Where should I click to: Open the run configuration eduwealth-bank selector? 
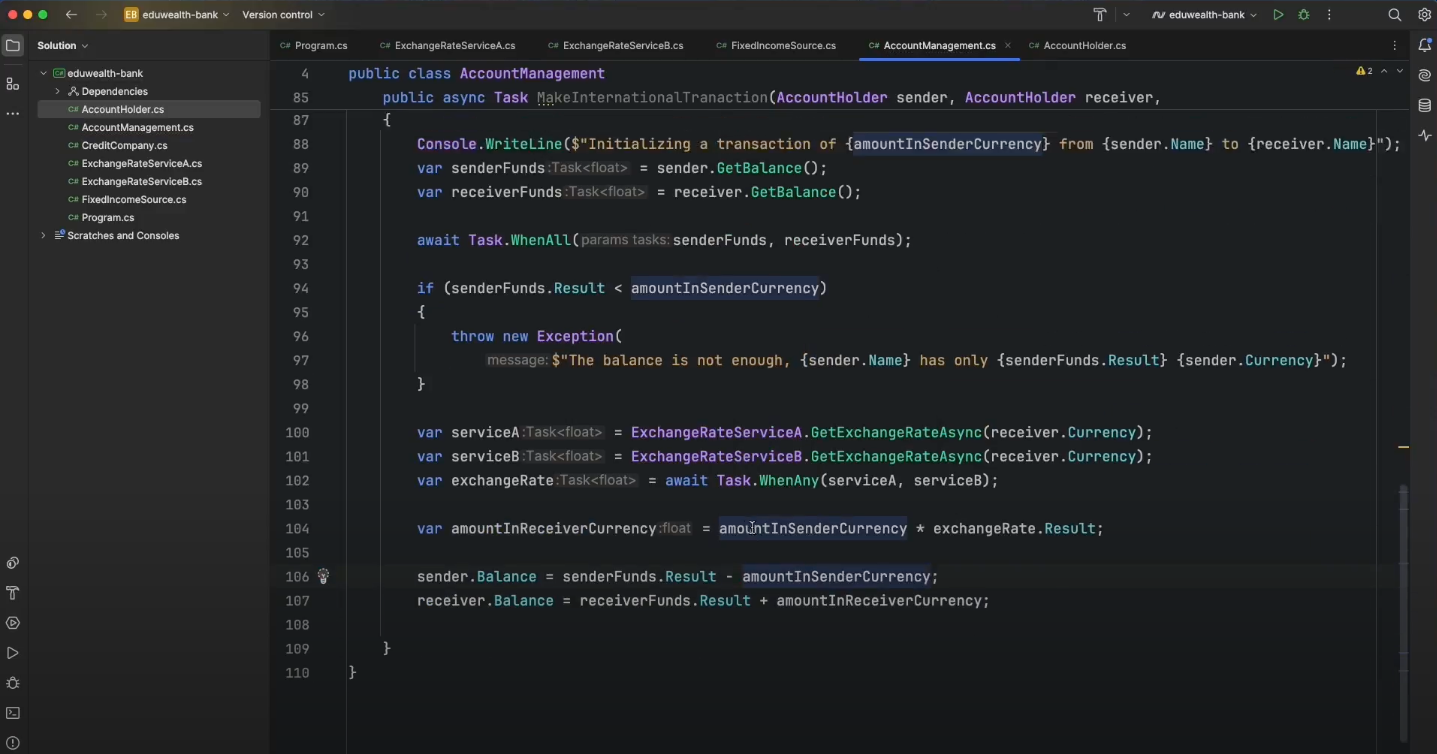click(x=1205, y=15)
